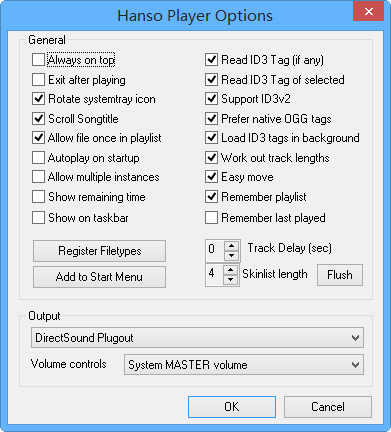The image size is (391, 432).
Task: Turn on Show remaining time
Action: pyautogui.click(x=38, y=197)
